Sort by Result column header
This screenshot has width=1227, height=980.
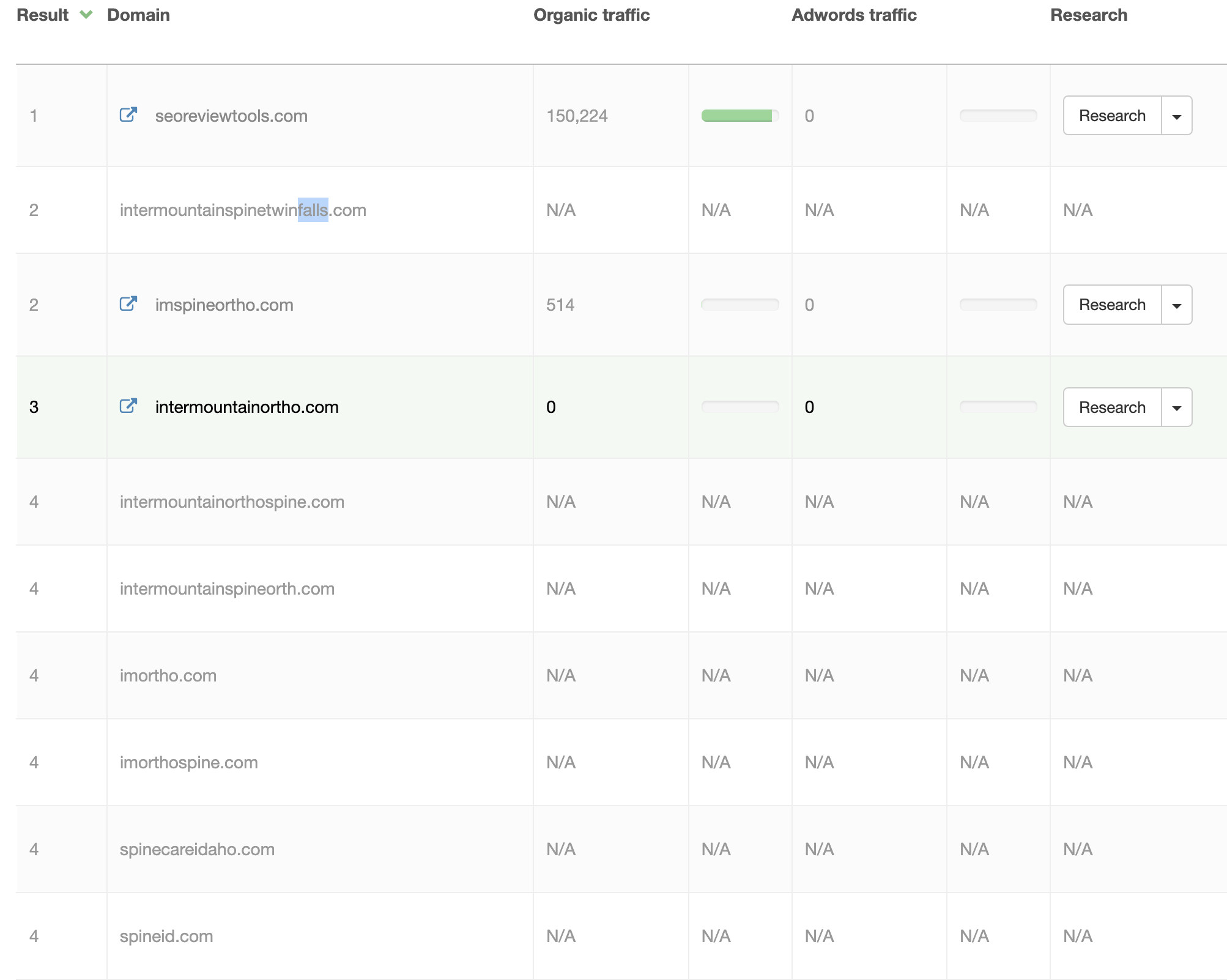tap(42, 15)
